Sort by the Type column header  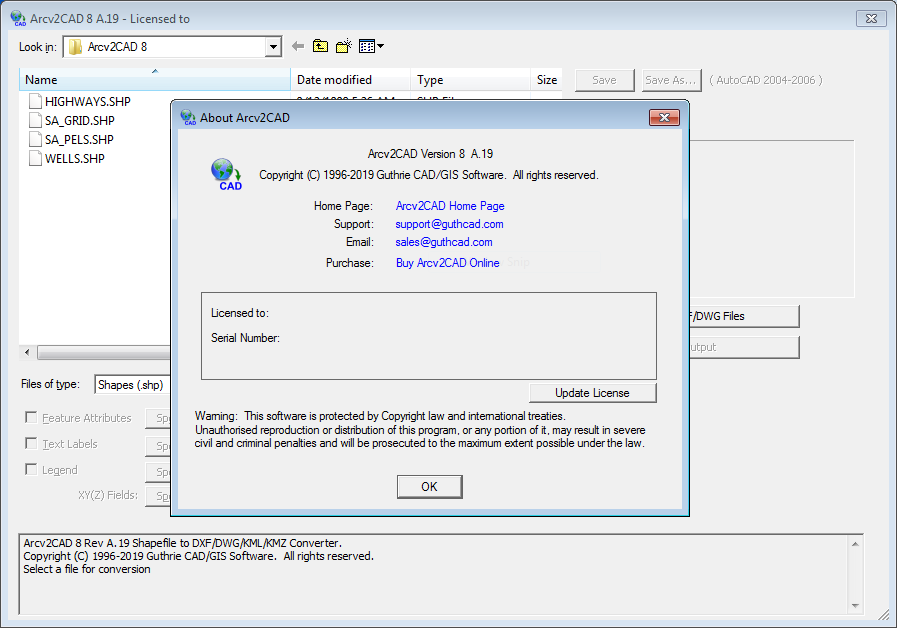pyautogui.click(x=470, y=80)
